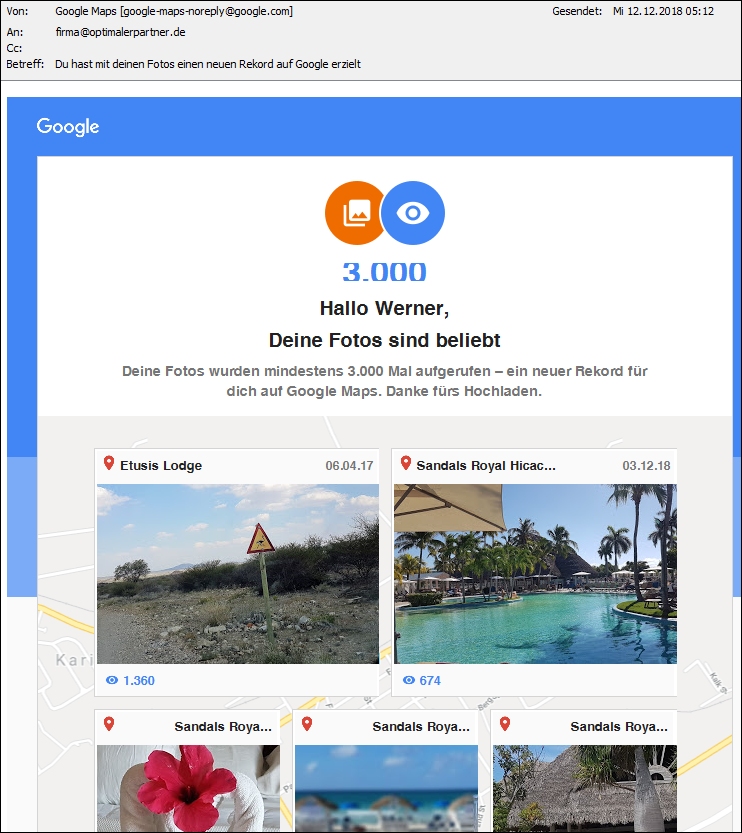
Task: Click the Google logo in the blue banner
Action: pyautogui.click(x=67, y=127)
